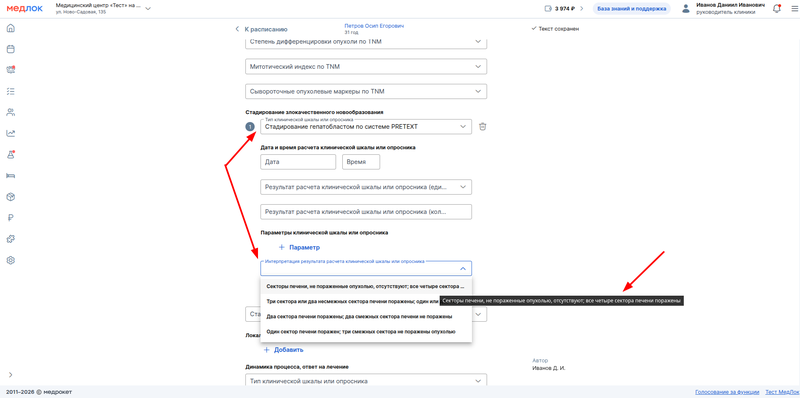Open the analytics chart sidebar icon

[x=10, y=134]
